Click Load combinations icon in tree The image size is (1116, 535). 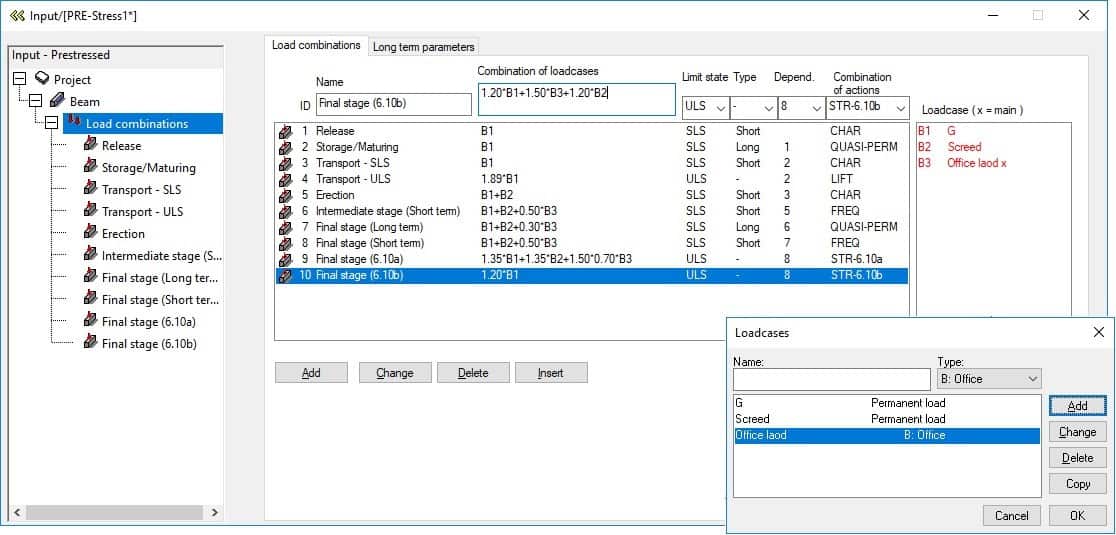point(73,122)
